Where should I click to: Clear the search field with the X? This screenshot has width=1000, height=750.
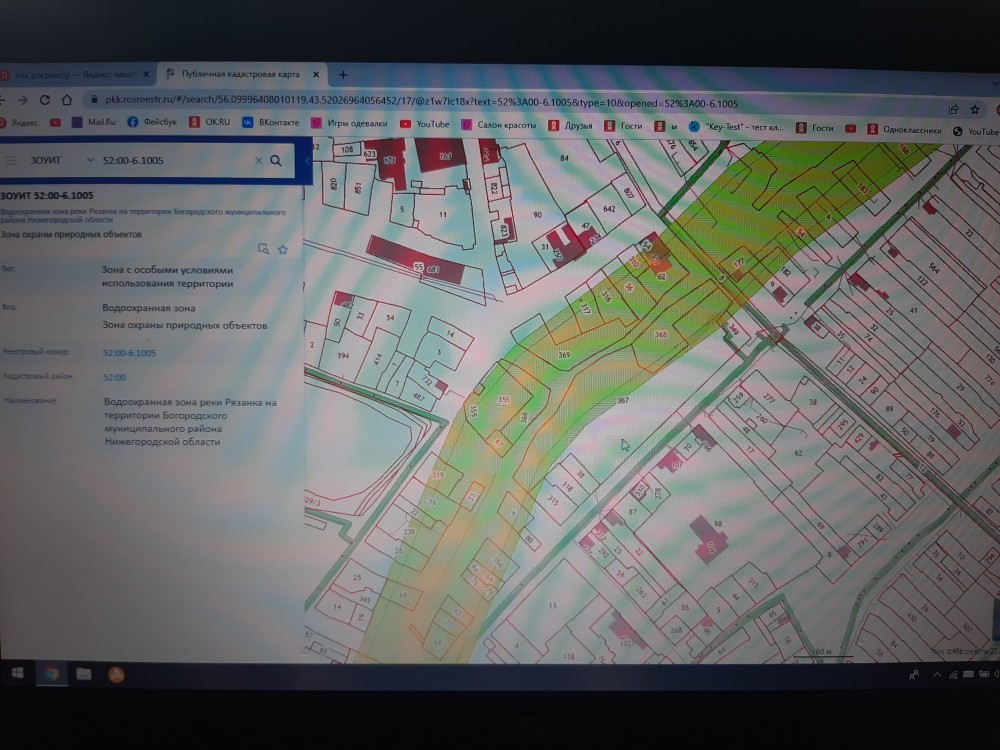[x=258, y=160]
